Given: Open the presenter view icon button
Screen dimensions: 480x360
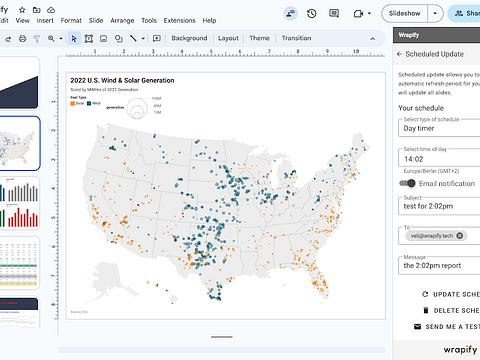Looking at the screenshot, I should (290, 13).
